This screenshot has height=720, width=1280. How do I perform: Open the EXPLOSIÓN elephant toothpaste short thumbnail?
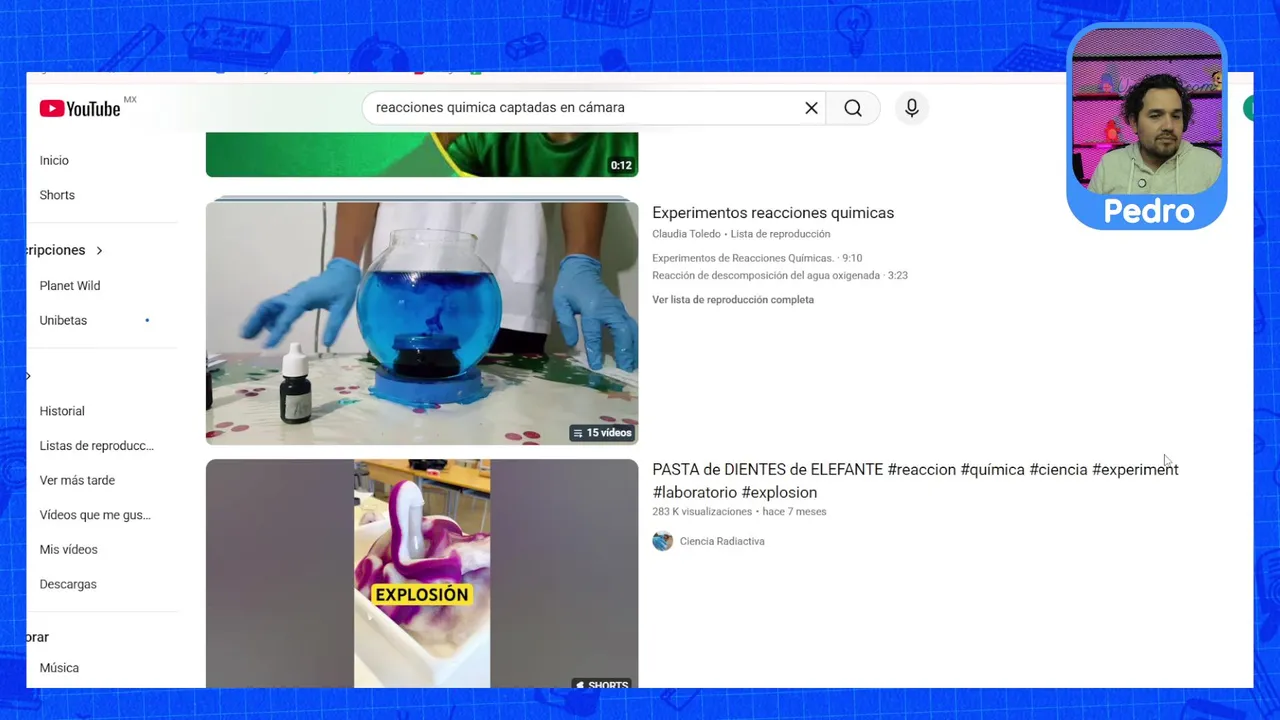click(421, 574)
